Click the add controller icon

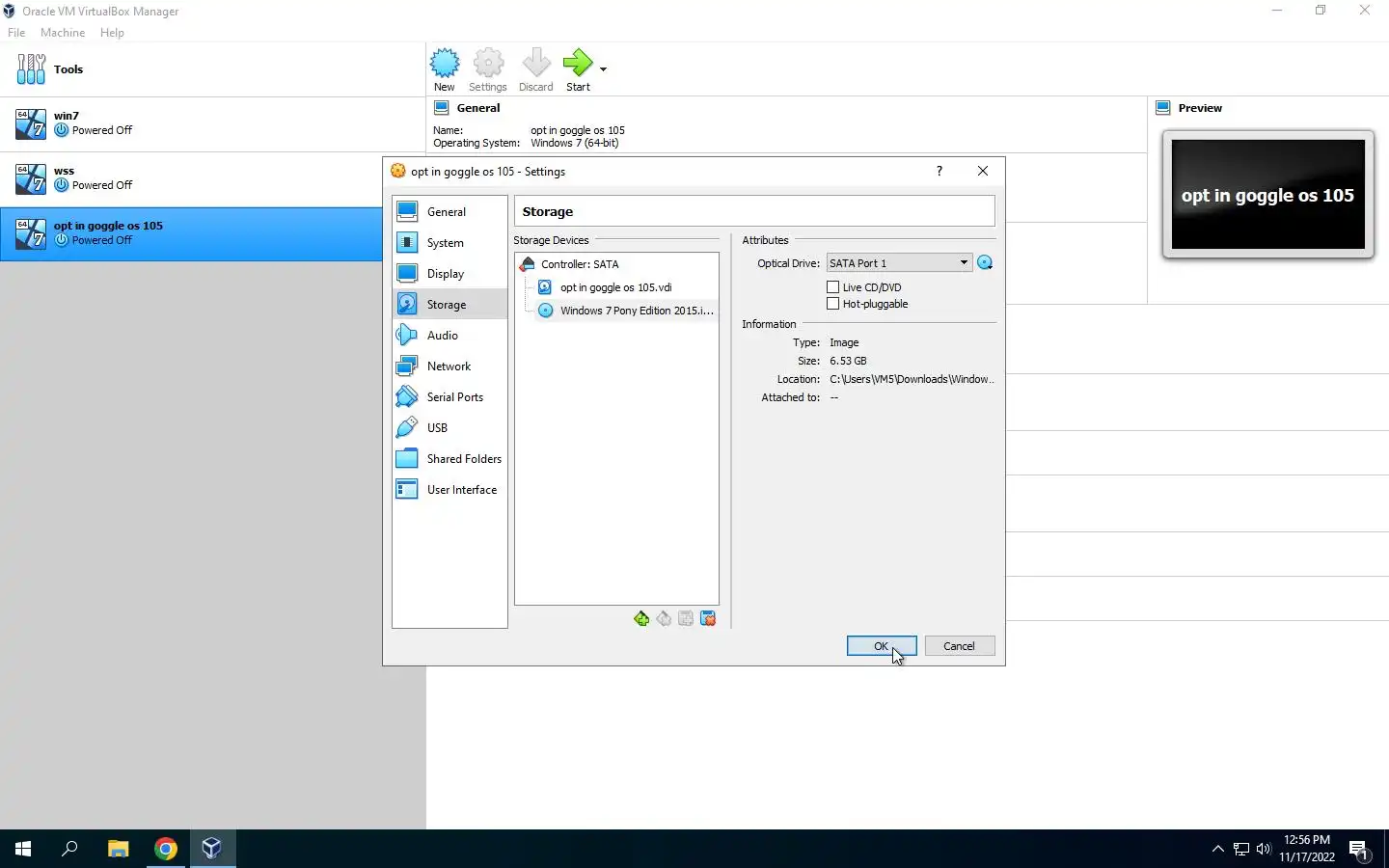(641, 619)
